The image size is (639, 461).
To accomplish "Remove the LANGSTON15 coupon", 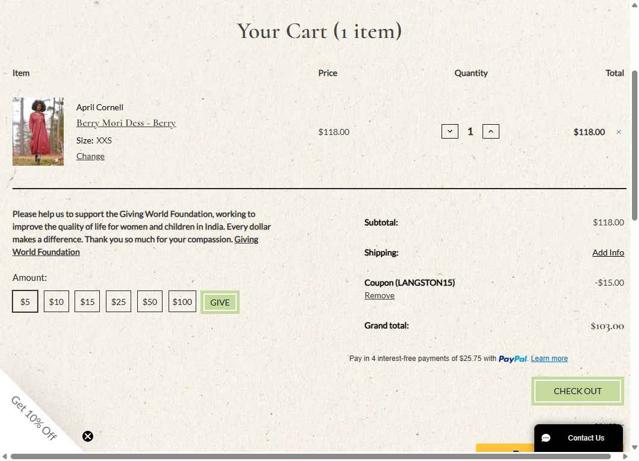I will tap(379, 296).
